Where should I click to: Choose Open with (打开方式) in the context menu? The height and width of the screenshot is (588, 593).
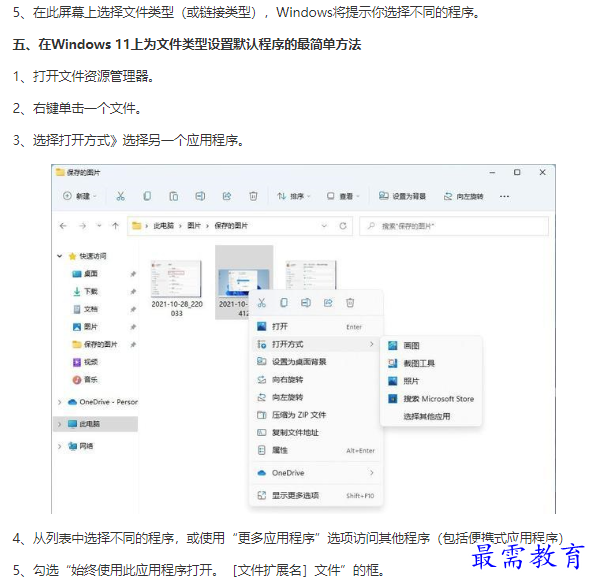pos(316,344)
